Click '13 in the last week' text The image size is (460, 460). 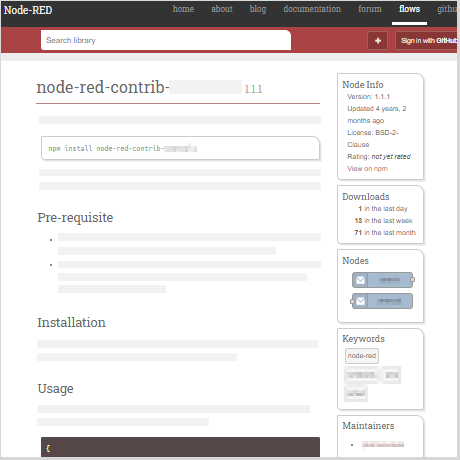click(383, 221)
